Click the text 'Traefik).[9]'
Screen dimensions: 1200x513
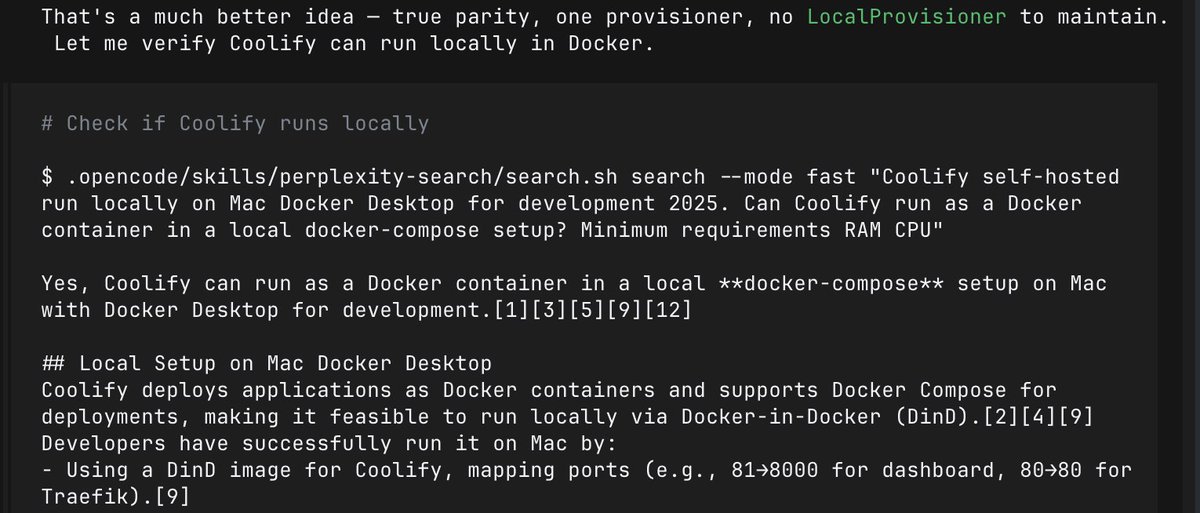[116, 497]
